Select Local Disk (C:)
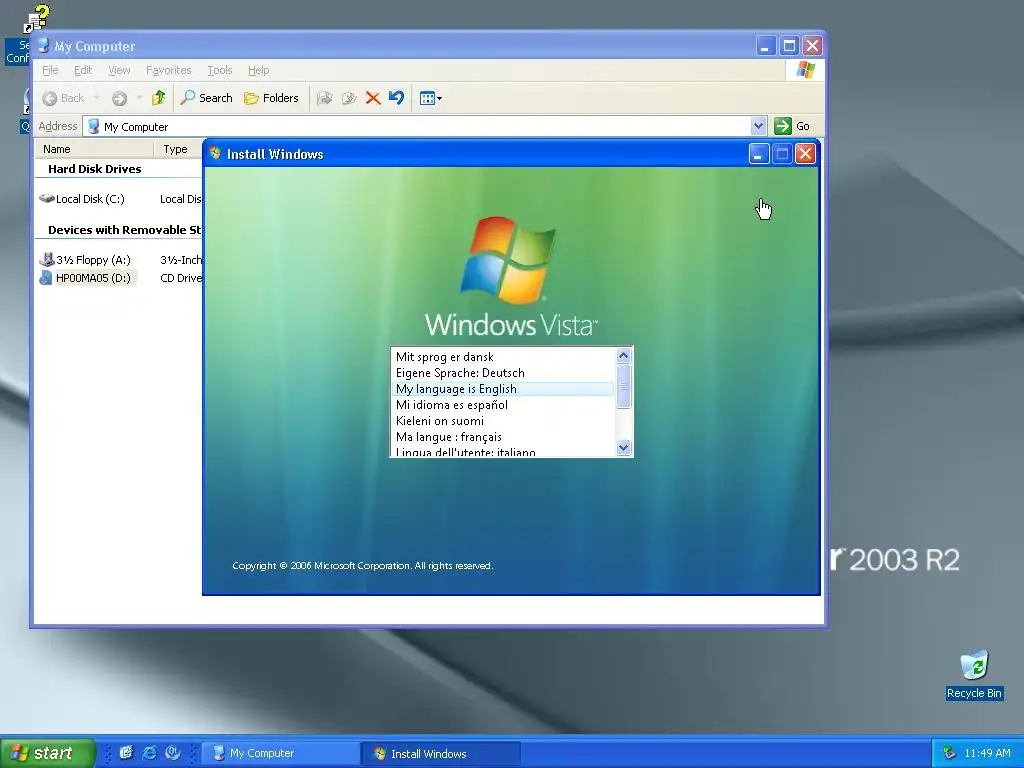This screenshot has width=1024, height=768. (x=82, y=199)
